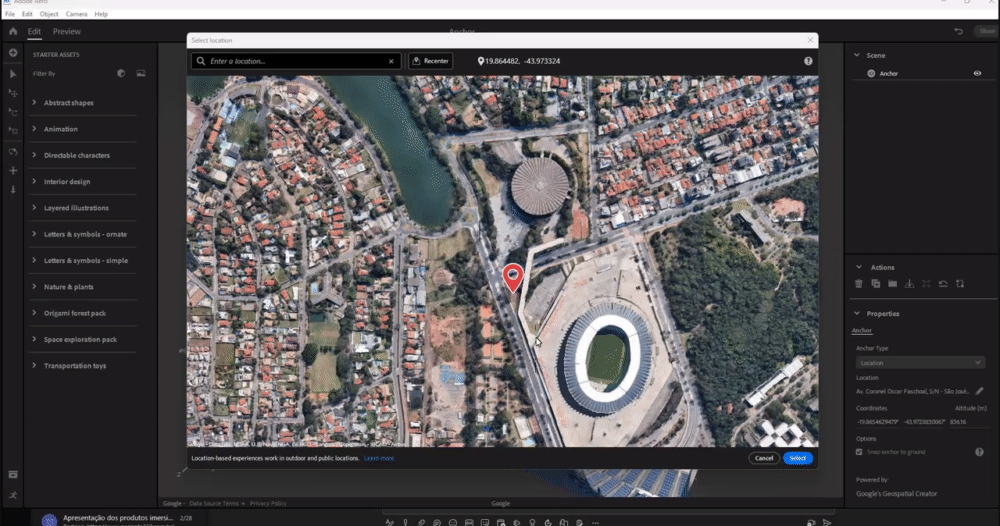Image resolution: width=1000 pixels, height=526 pixels.
Task: Filter starter assets by 3D models
Action: (x=121, y=73)
